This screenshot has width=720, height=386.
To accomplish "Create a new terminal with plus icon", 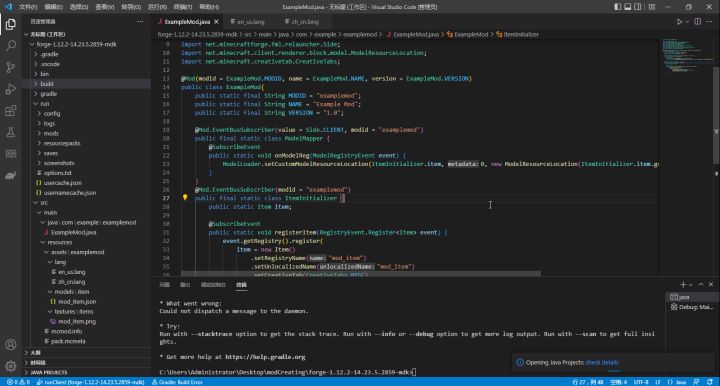I will coord(683,285).
